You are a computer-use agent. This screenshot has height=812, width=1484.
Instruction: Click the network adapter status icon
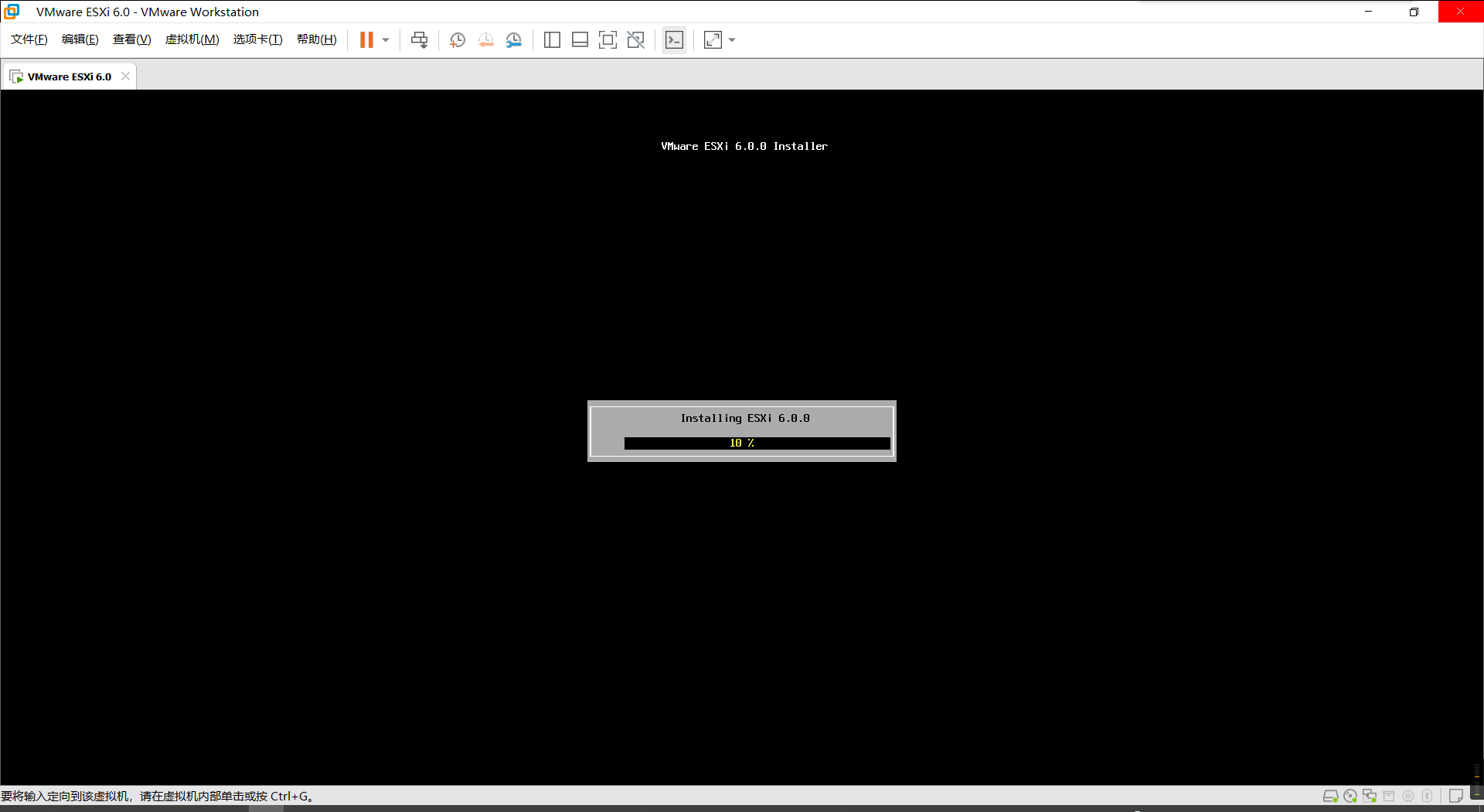click(1370, 796)
